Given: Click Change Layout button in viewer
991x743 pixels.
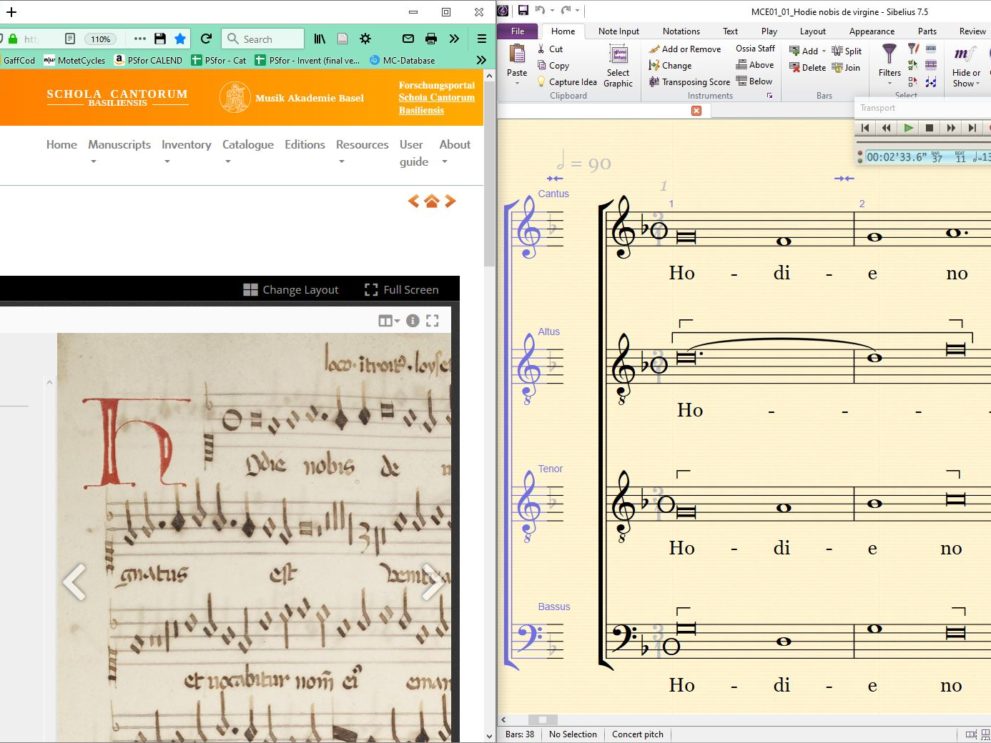Looking at the screenshot, I should coord(290,290).
